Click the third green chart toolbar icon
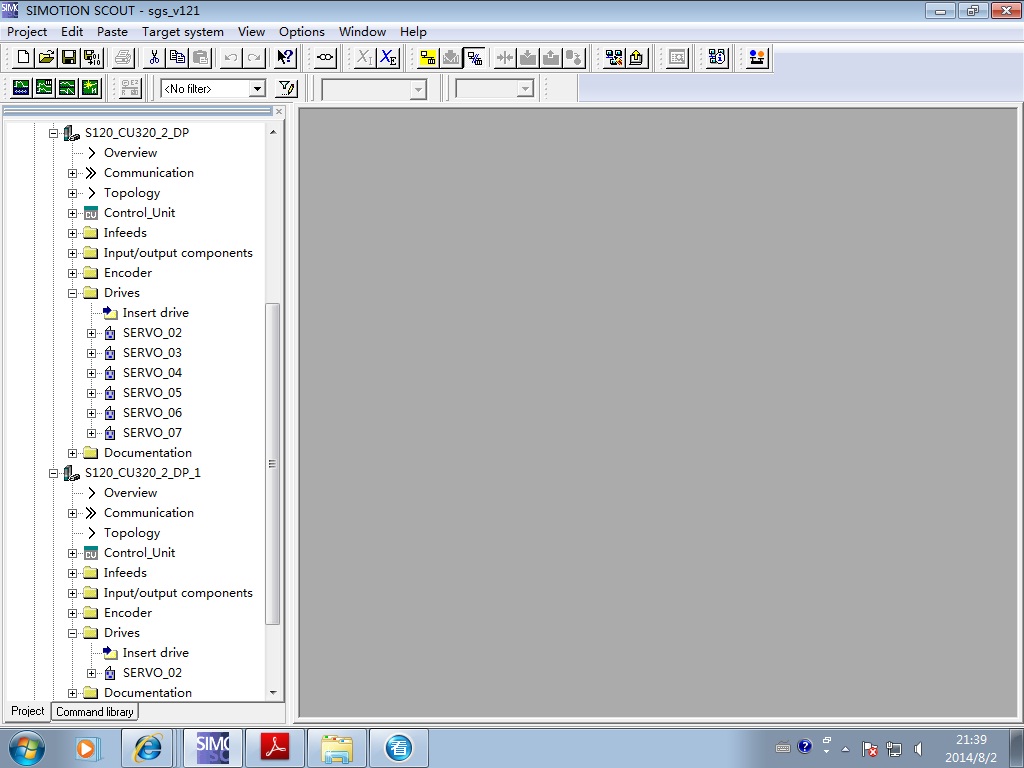 click(x=67, y=88)
